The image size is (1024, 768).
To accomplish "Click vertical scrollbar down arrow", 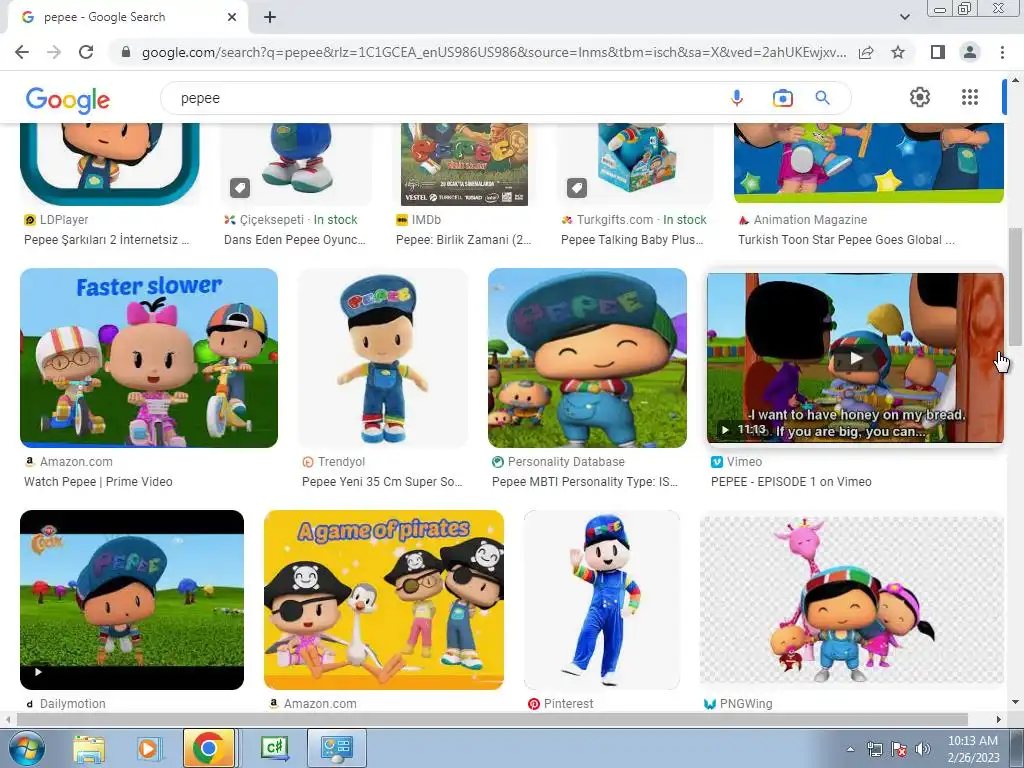I will (1015, 703).
